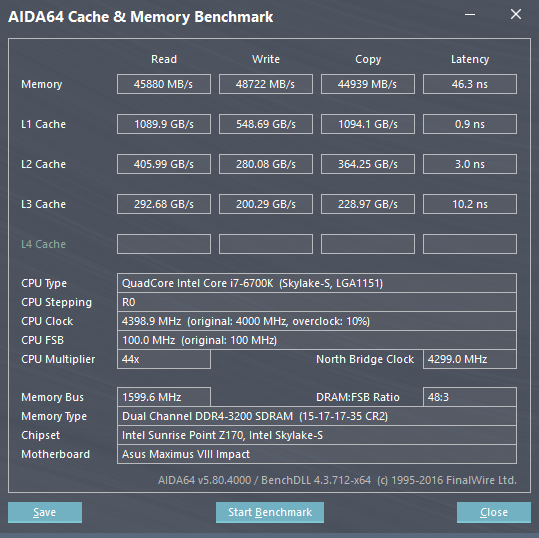The image size is (539, 538).
Task: Click the Memory Write 48722 MB/s value
Action: click(266, 84)
